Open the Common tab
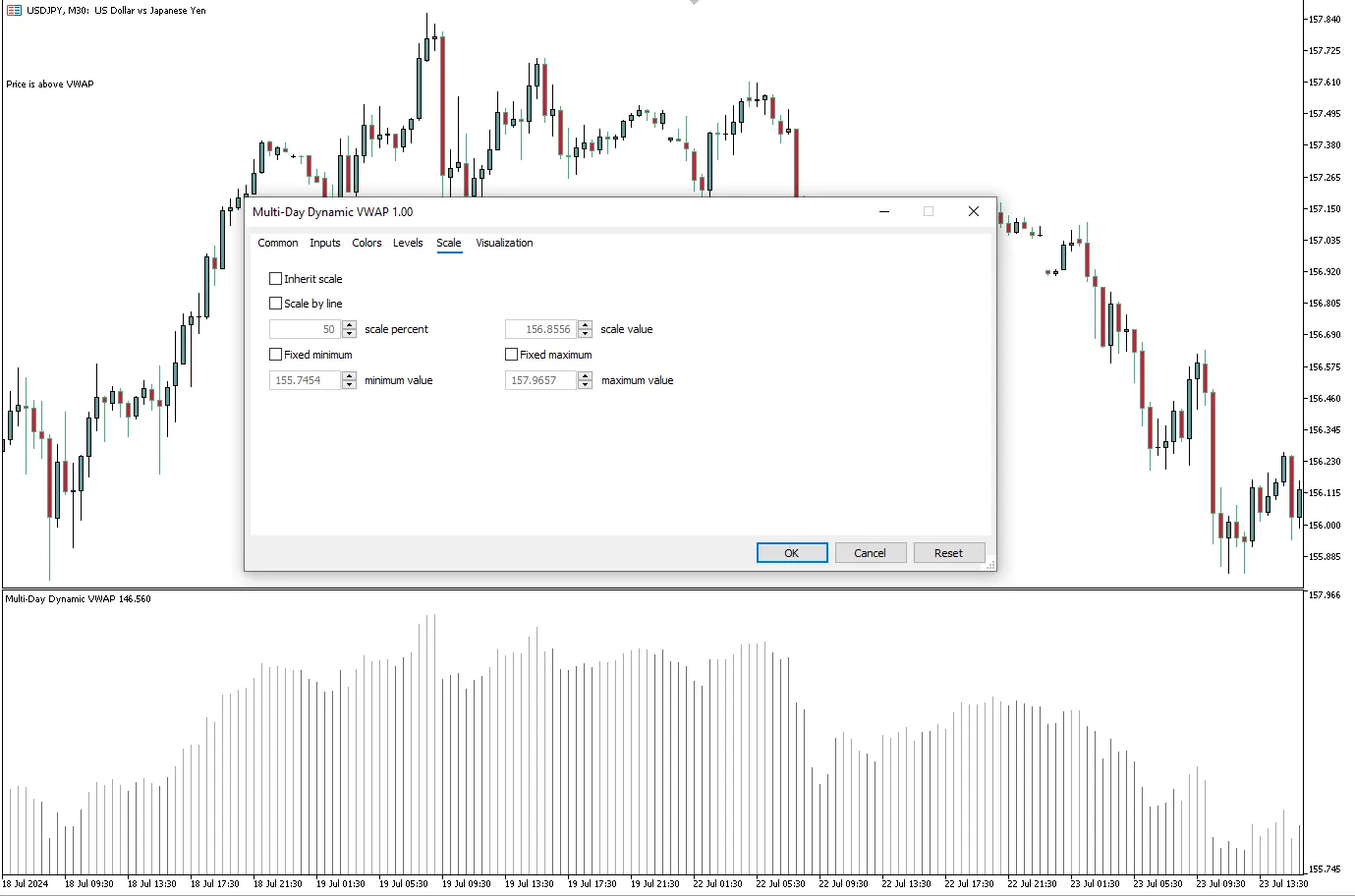This screenshot has height=896, width=1355. coord(278,243)
